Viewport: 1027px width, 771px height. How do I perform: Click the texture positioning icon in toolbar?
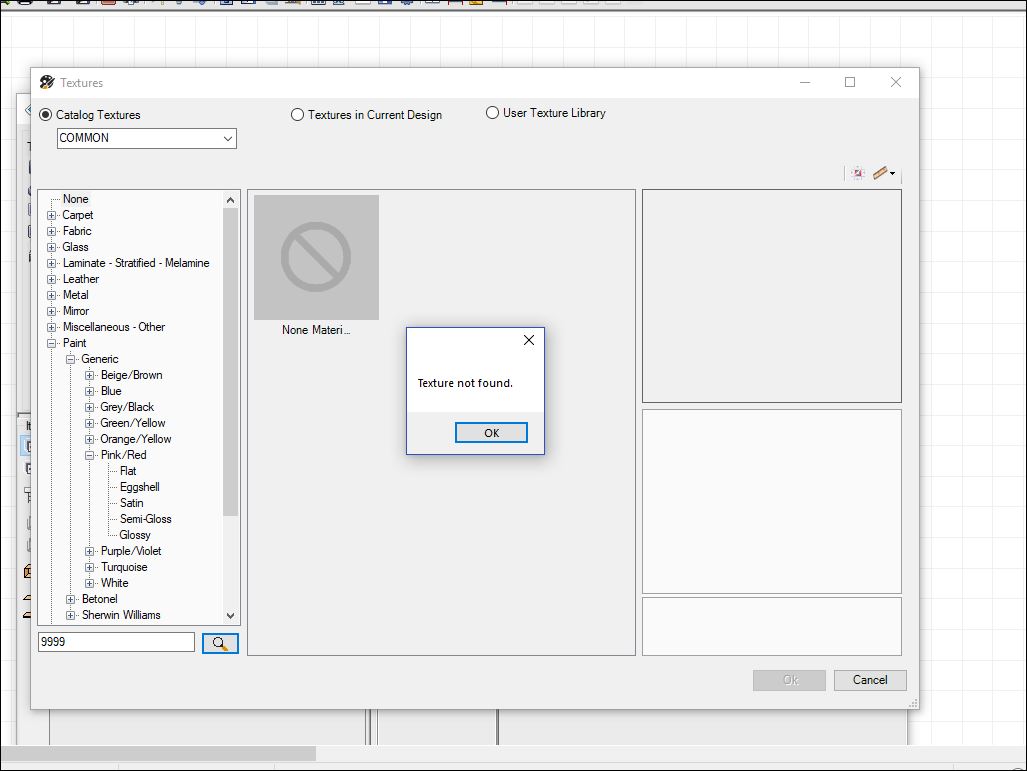(x=857, y=173)
